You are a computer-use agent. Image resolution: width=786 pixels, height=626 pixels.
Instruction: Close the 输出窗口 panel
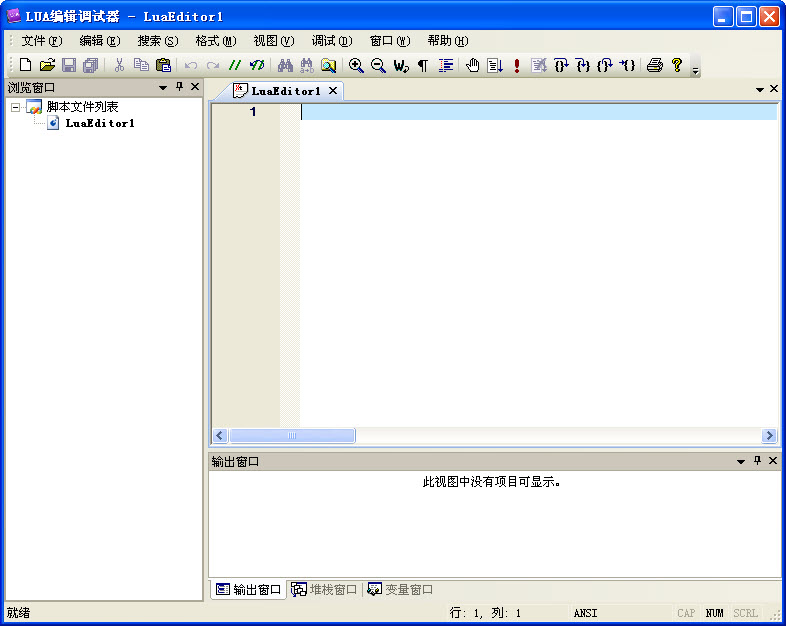(x=773, y=461)
